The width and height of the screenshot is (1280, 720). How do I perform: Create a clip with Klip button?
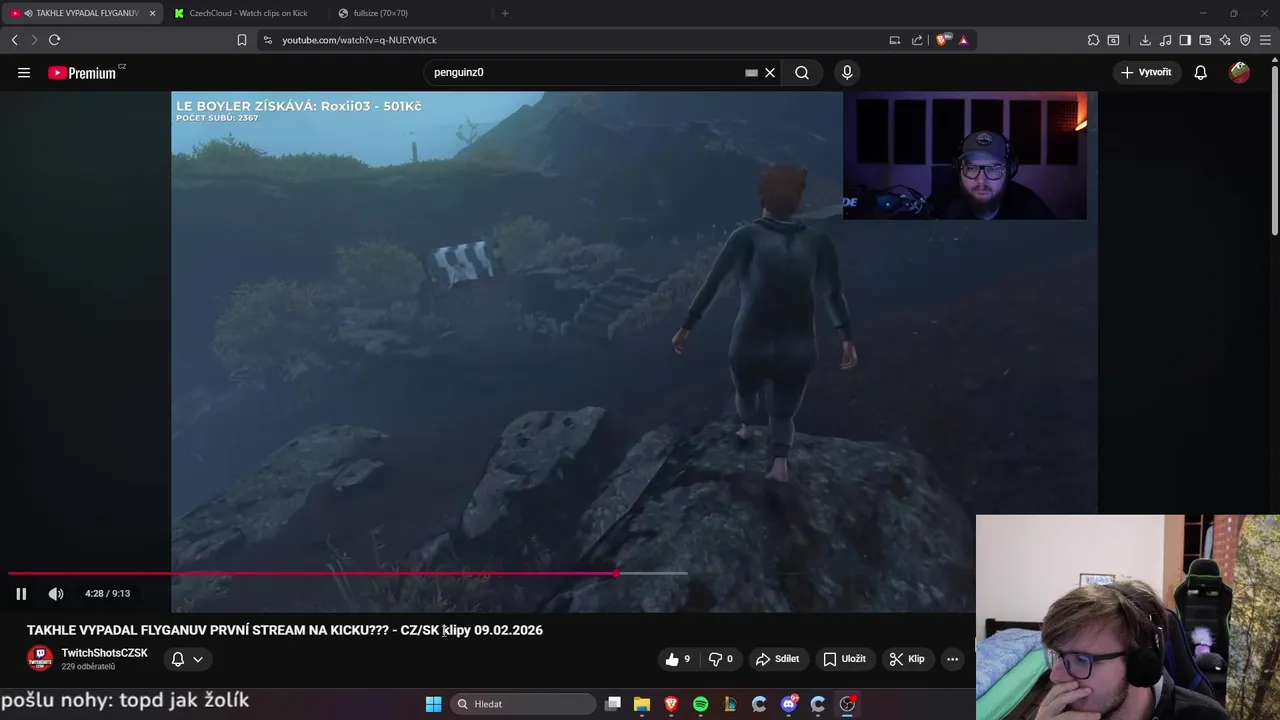pos(907,659)
